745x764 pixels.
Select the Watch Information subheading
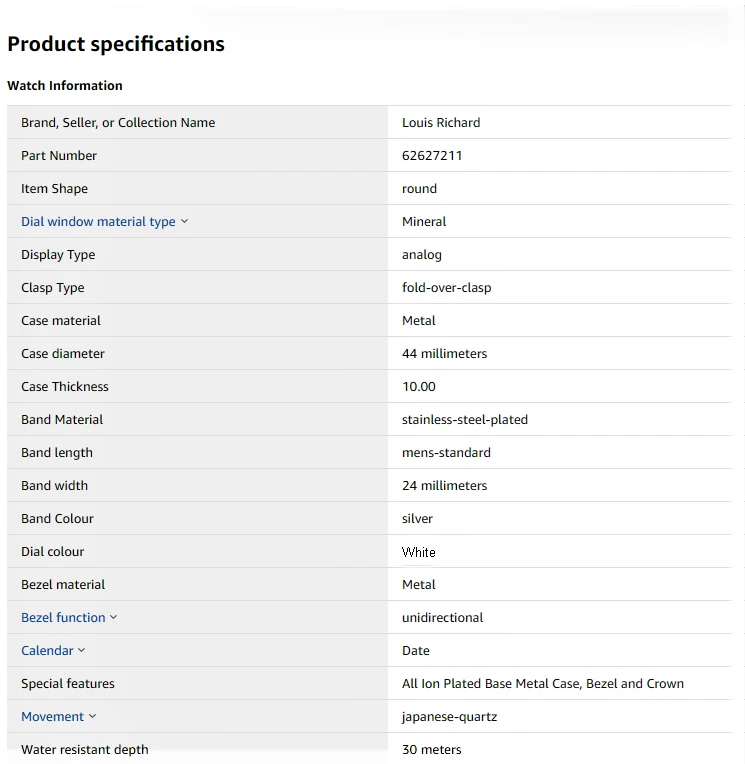click(65, 86)
